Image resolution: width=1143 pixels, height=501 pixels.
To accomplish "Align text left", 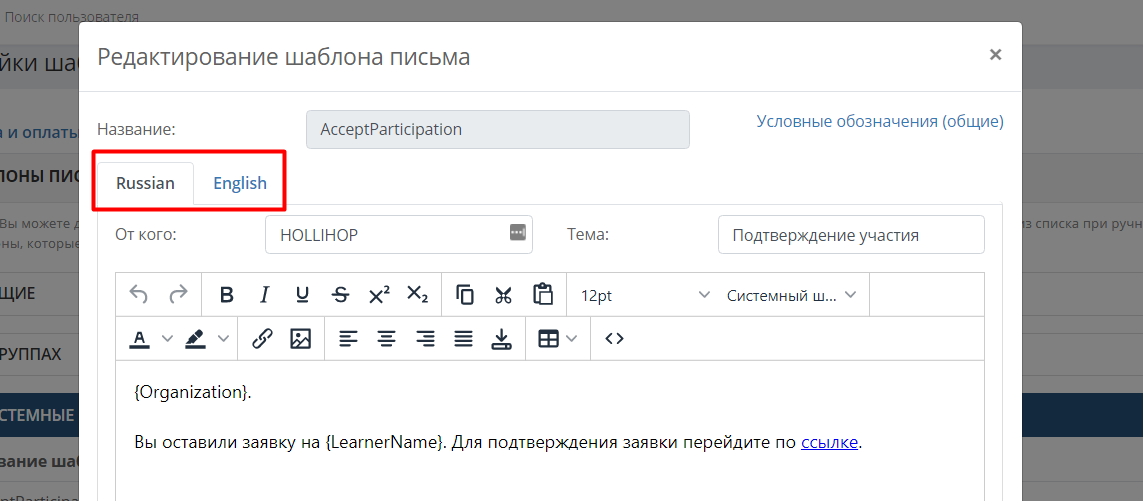I will pyautogui.click(x=349, y=338).
